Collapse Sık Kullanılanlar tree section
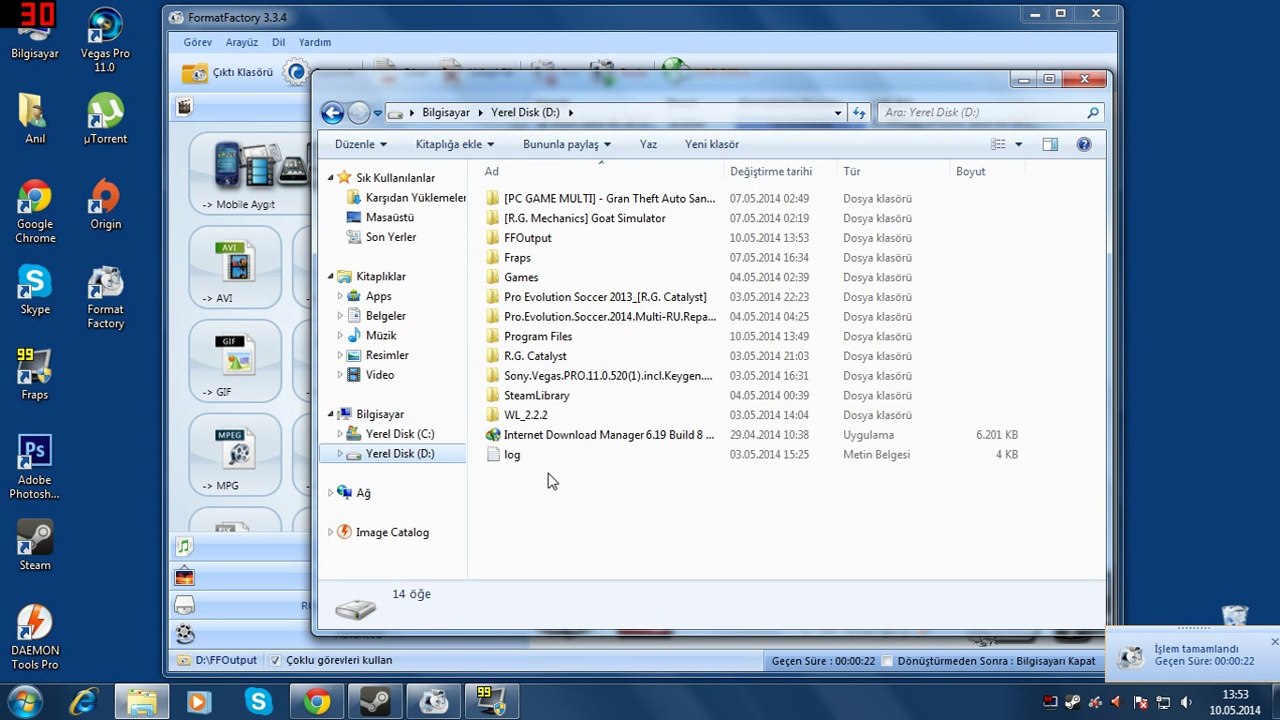This screenshot has width=1280, height=720. point(331,177)
